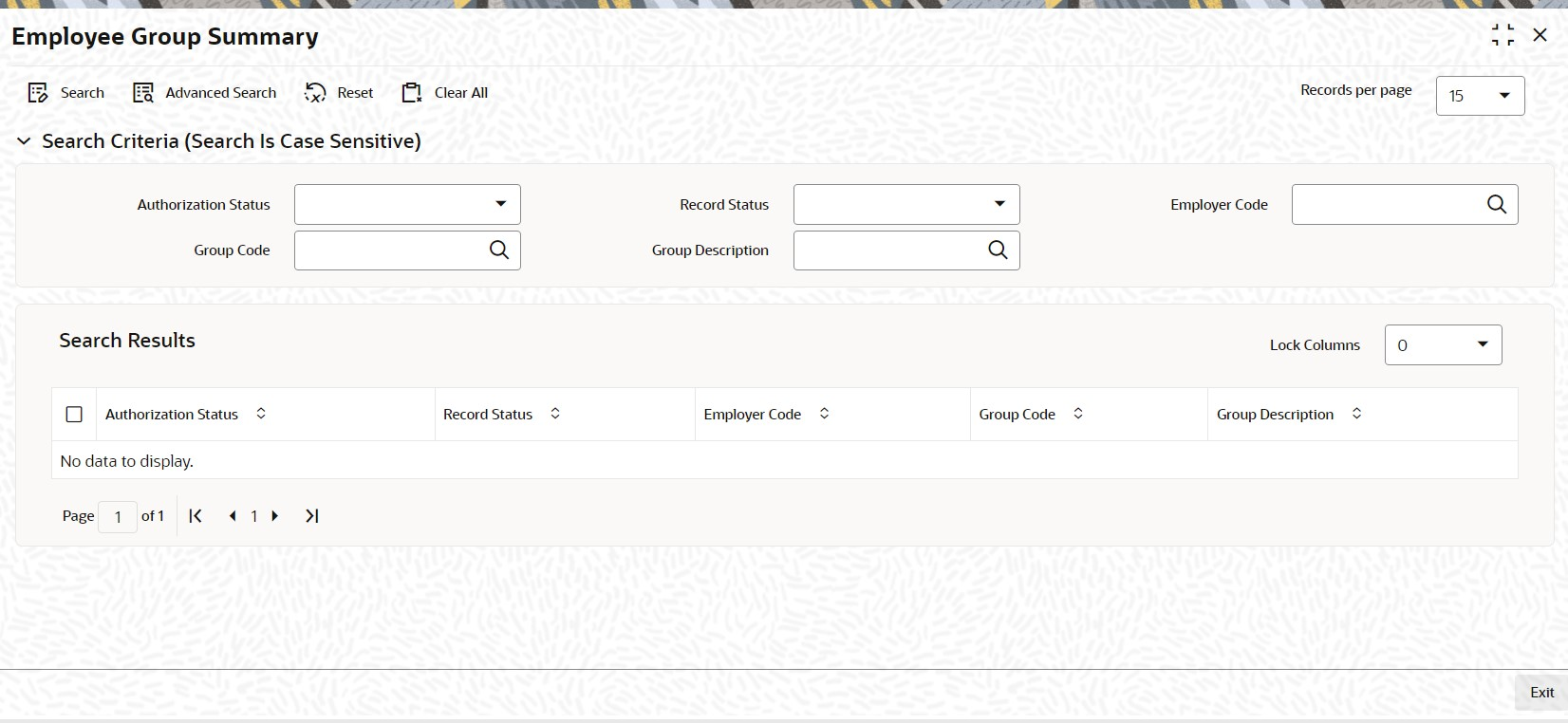
Task: Click the Group Description column header text
Action: (x=1275, y=415)
